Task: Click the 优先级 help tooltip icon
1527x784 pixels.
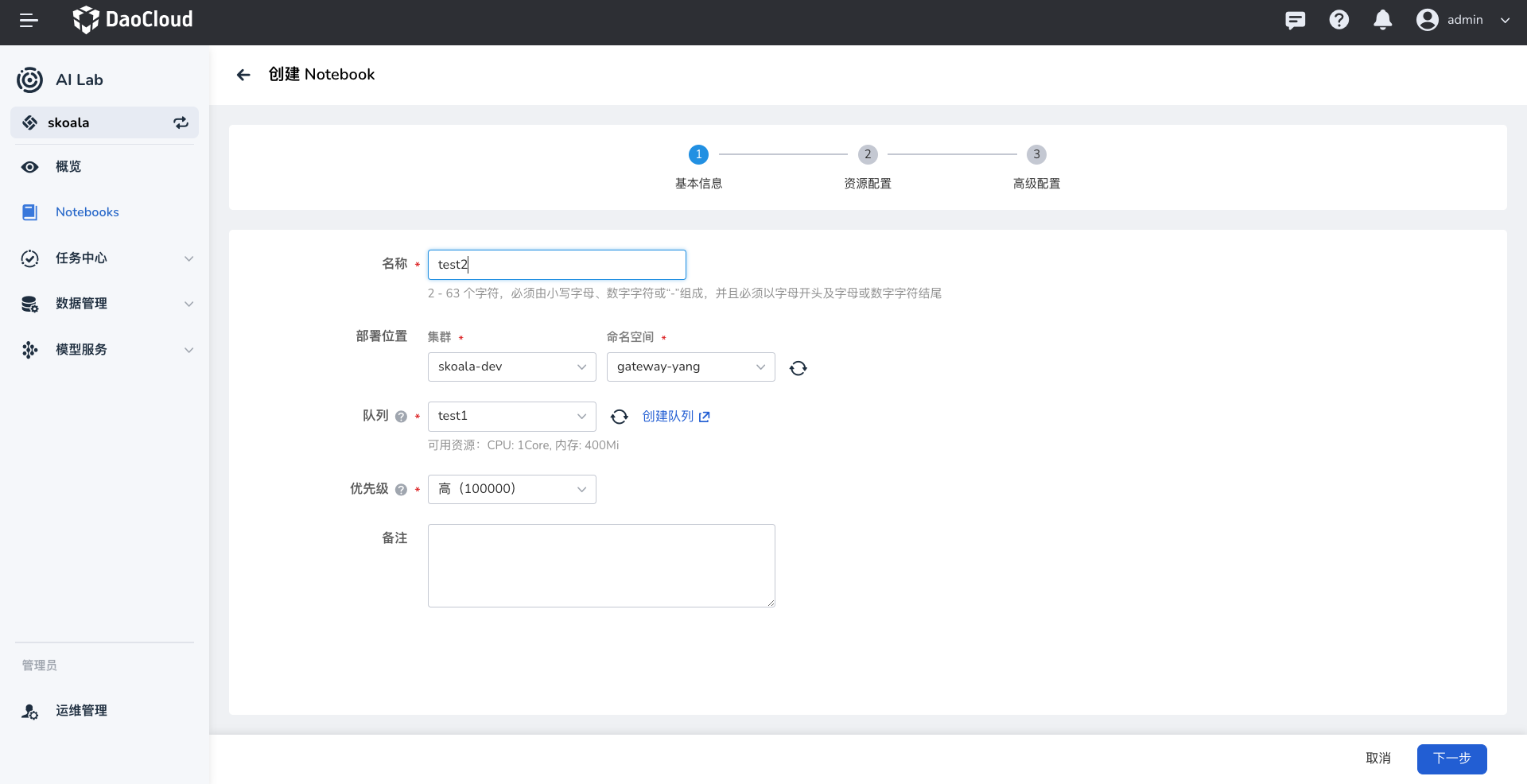Action: 401,490
